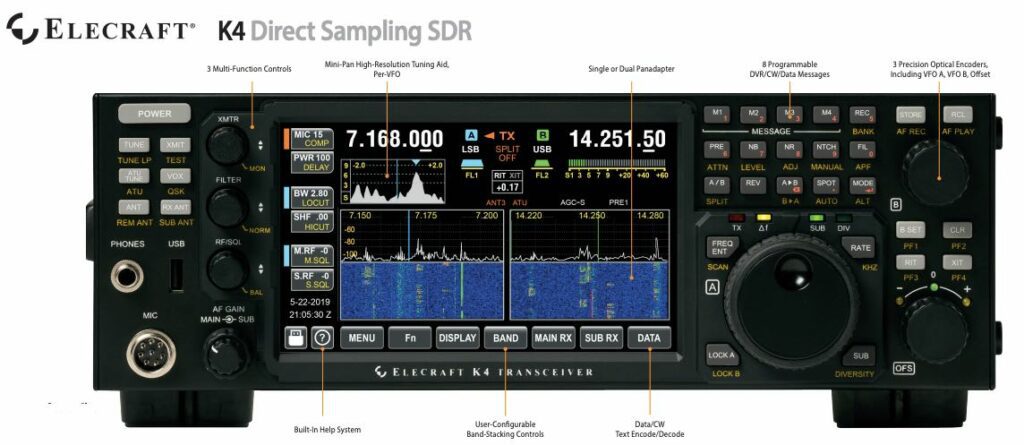Click the up/down arrows beside RF/SQL knob
1024x445 pixels.
[x=261, y=269]
